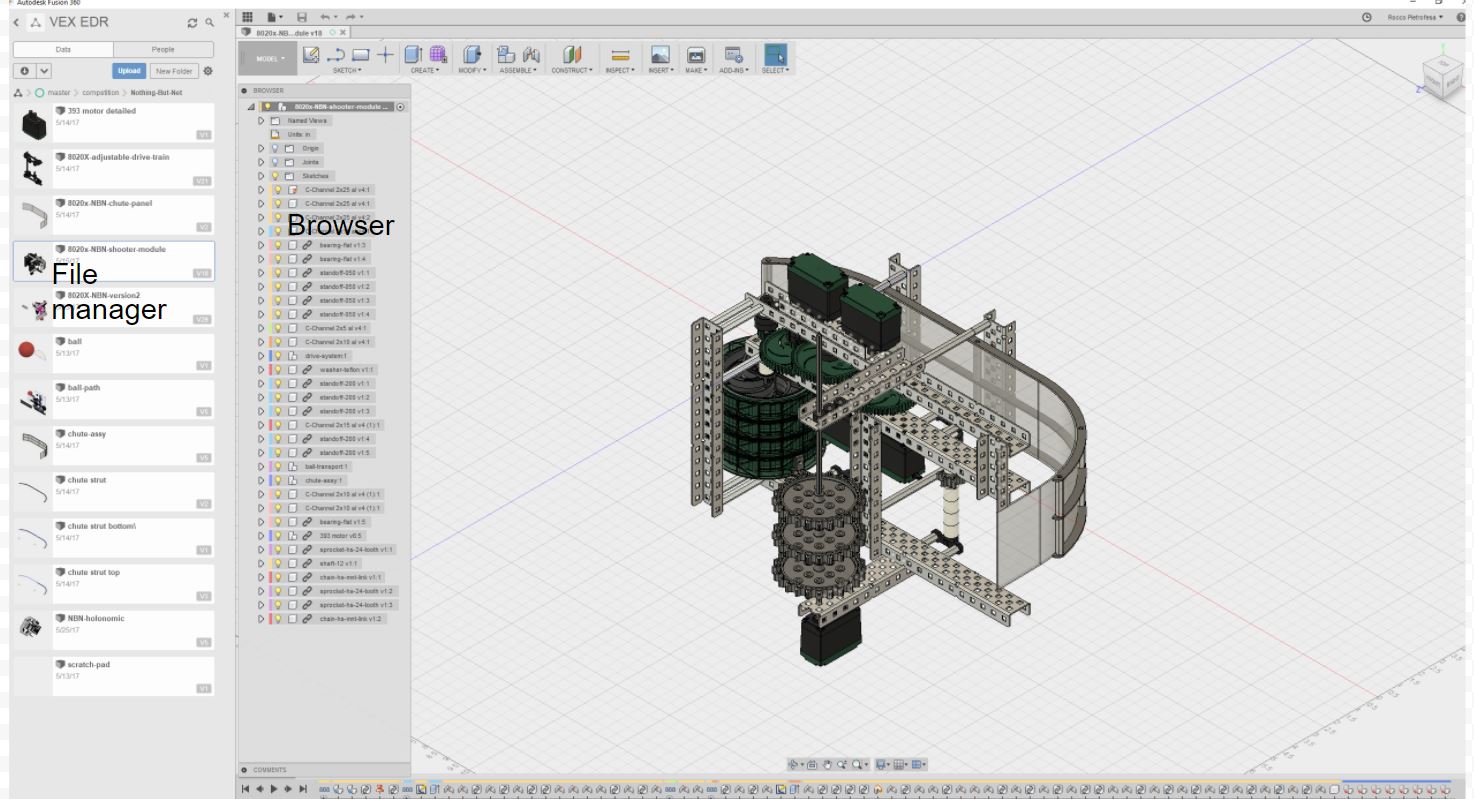Toggle bulb for washer-teflon v1:1
The height and width of the screenshot is (799, 1474).
point(278,370)
